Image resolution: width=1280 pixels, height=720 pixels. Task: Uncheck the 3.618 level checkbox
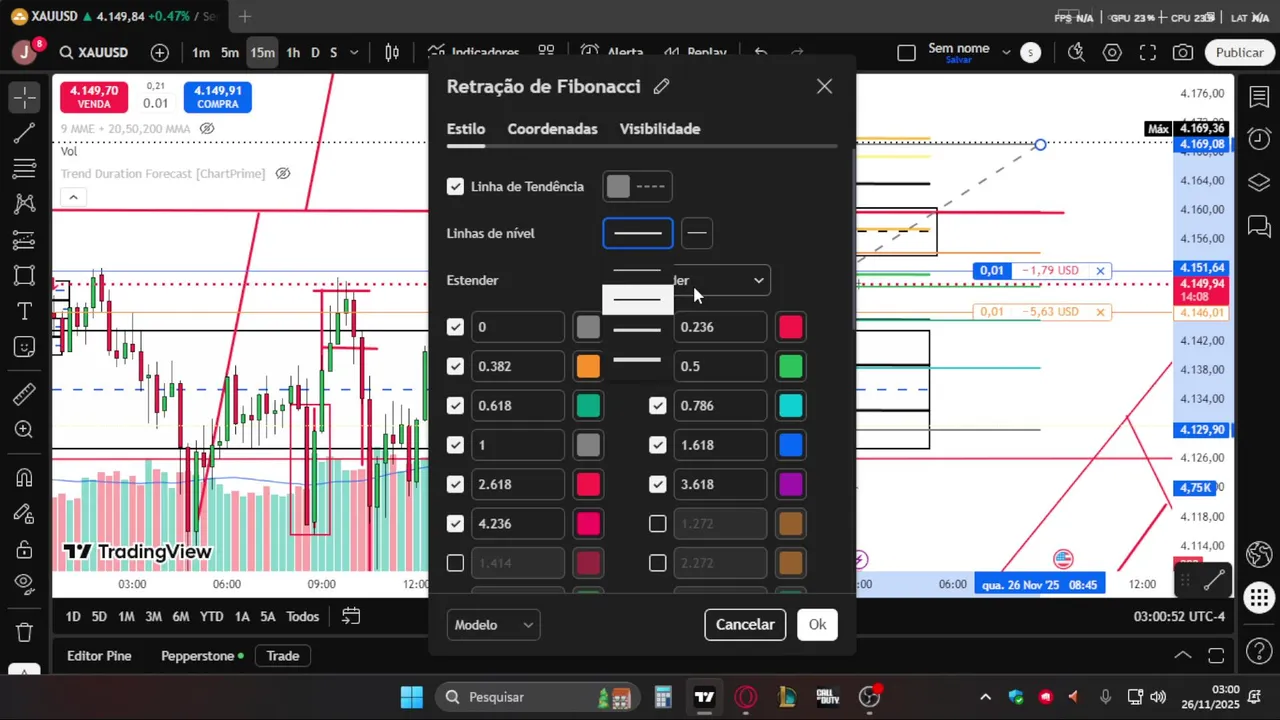(657, 484)
